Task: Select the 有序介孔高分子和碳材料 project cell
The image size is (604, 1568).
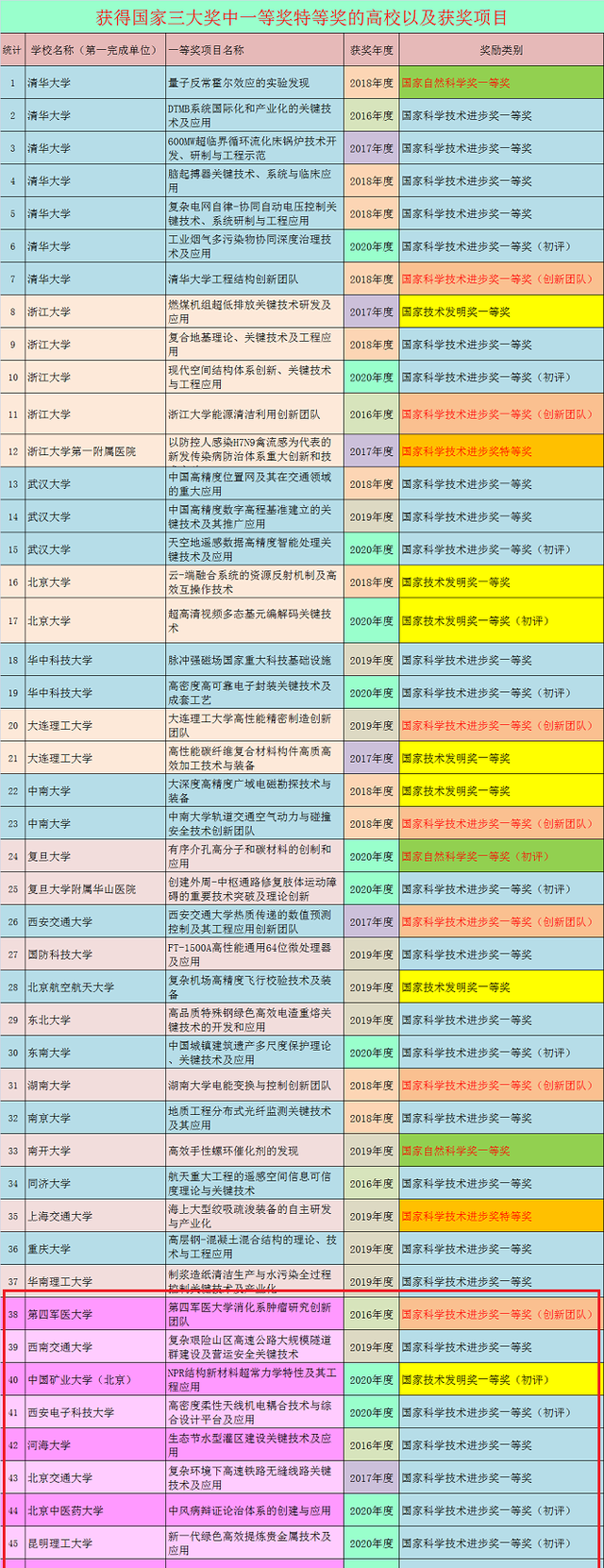Action: click(x=255, y=856)
